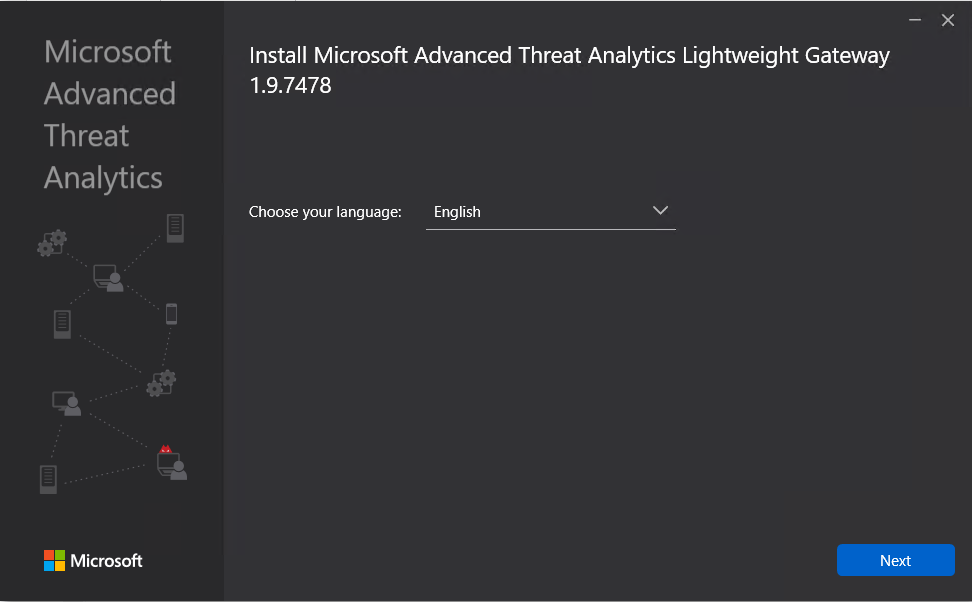Click the version number 1.9.7478 text

point(290,86)
